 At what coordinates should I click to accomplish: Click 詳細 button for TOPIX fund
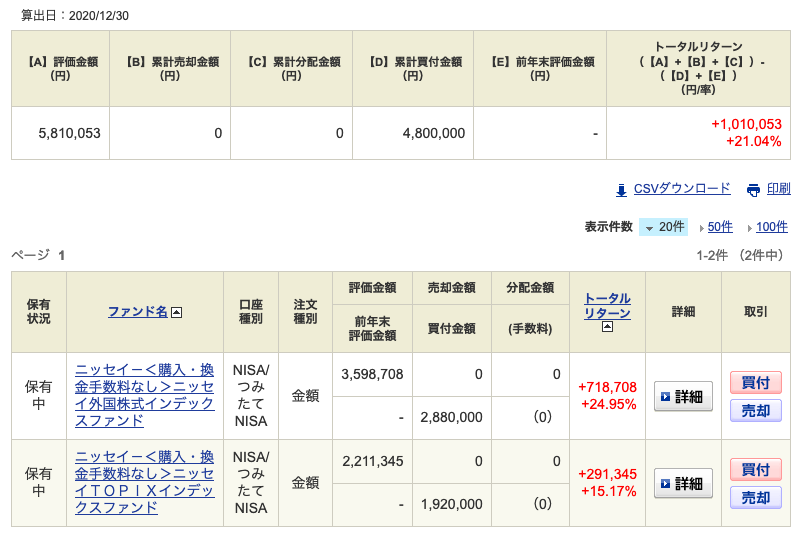[683, 483]
